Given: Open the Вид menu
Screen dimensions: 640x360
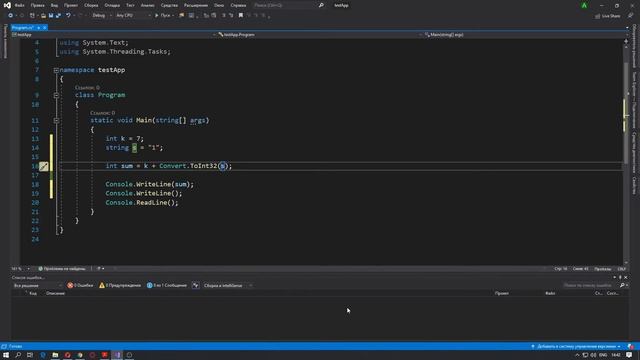Looking at the screenshot, I should pos(54,5).
